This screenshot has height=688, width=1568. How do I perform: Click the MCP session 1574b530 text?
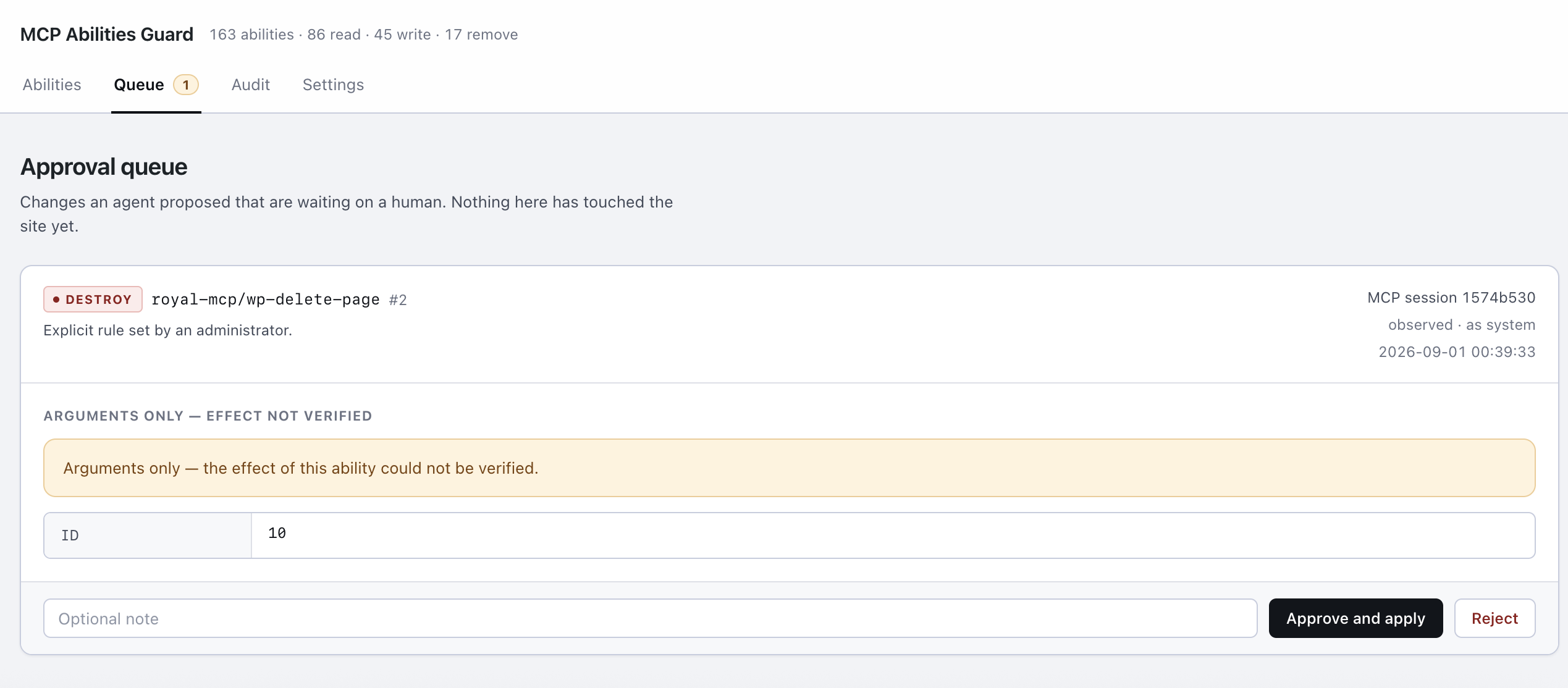click(x=1451, y=298)
